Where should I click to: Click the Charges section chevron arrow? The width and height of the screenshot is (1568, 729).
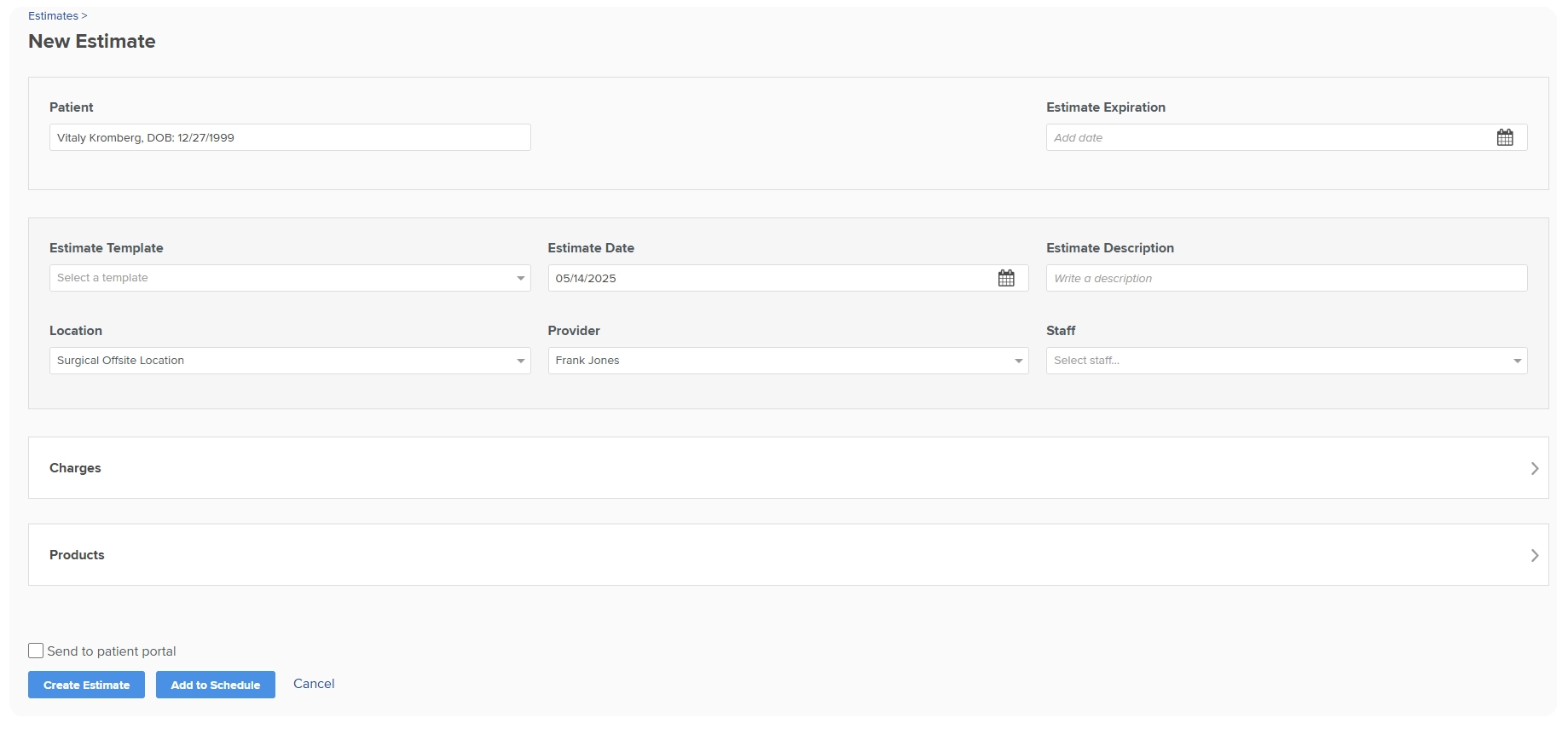pyautogui.click(x=1534, y=468)
